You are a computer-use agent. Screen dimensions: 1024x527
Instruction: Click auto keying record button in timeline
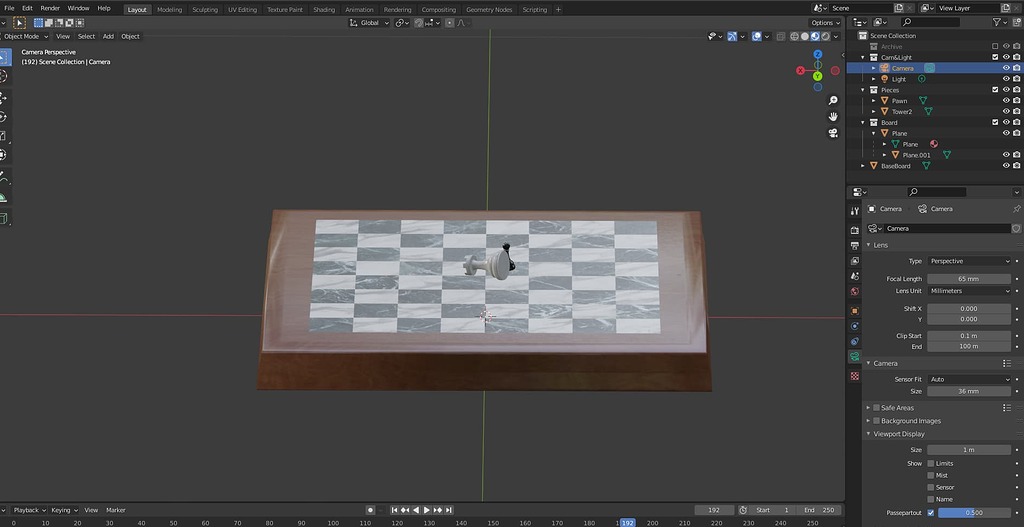pos(370,510)
